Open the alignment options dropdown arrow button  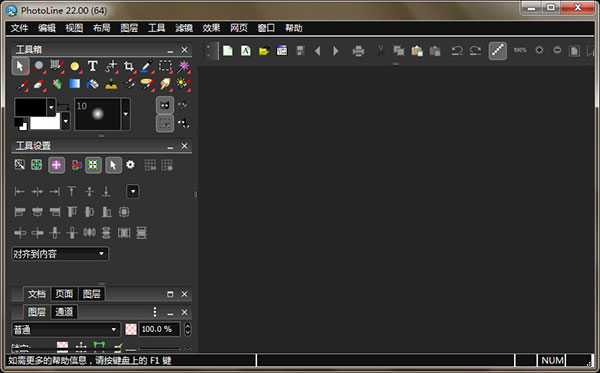(133, 191)
